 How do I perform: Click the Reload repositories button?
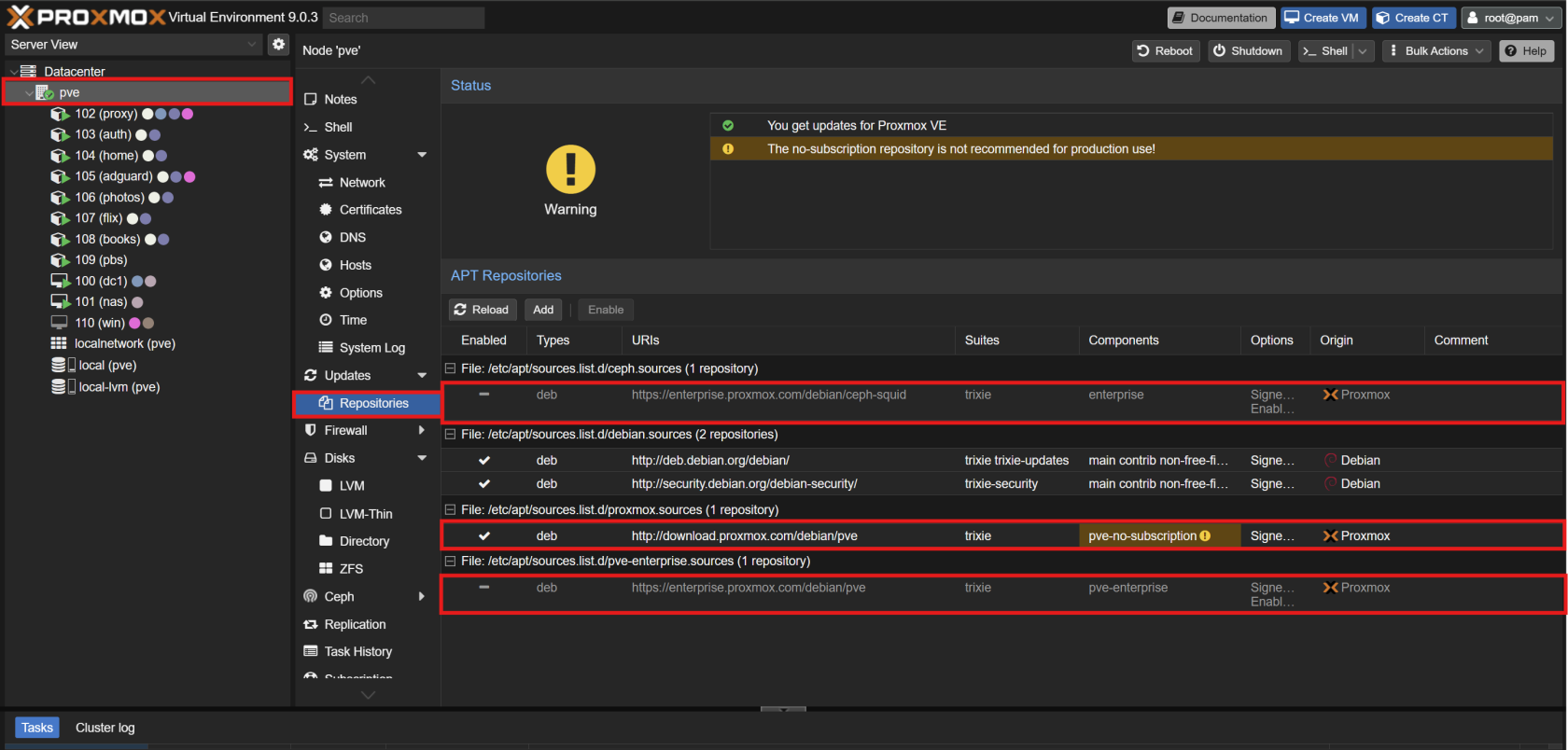pyautogui.click(x=482, y=310)
